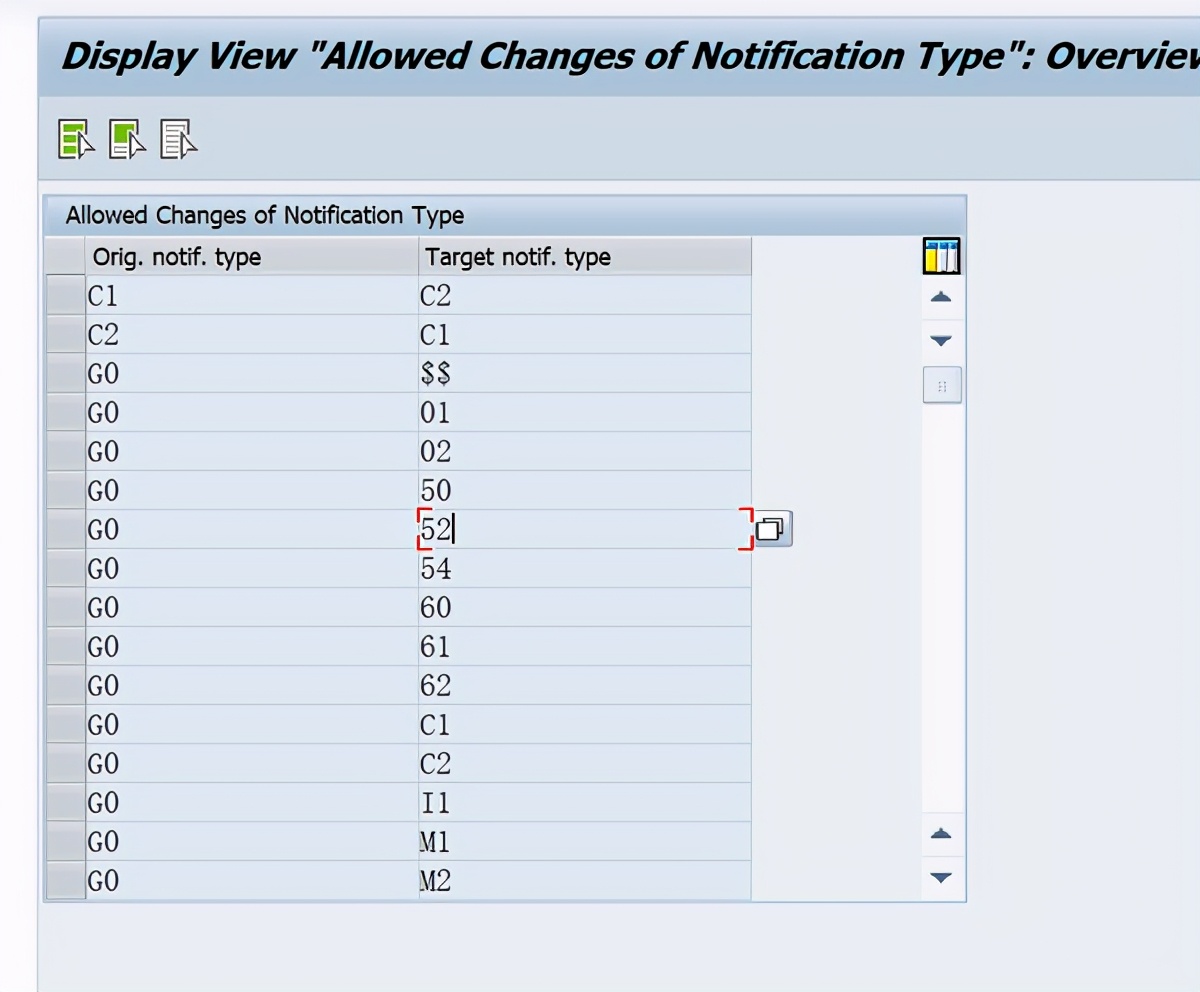Select the row marker for target 62
The height and width of the screenshot is (992, 1200).
(x=66, y=686)
